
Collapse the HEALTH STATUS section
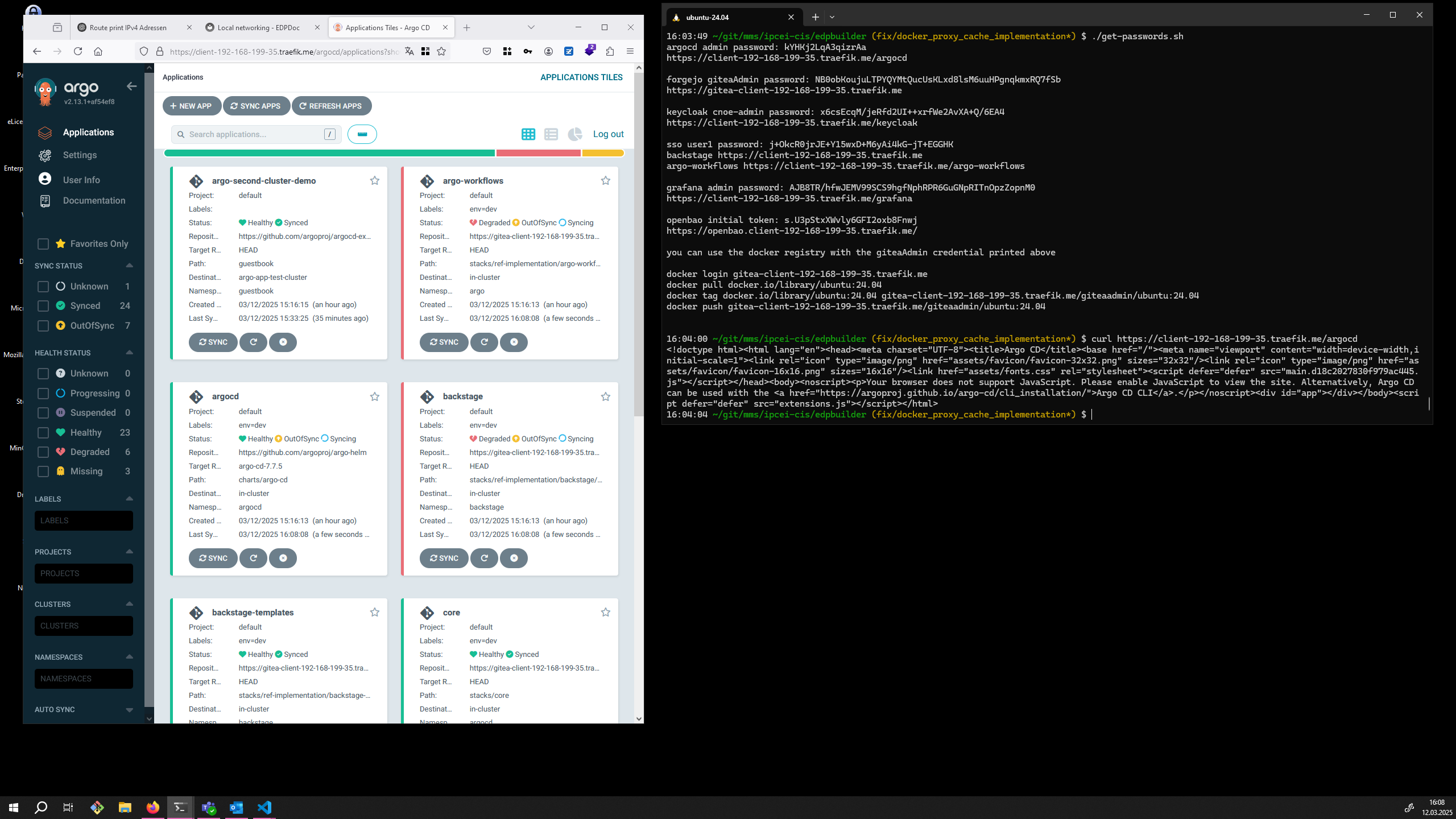point(129,353)
